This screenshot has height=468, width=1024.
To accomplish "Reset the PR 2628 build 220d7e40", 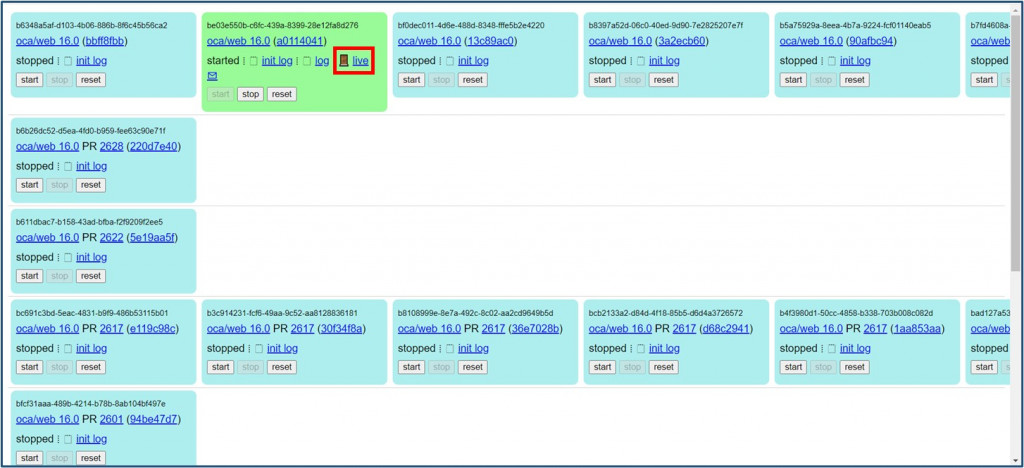I will [91, 185].
